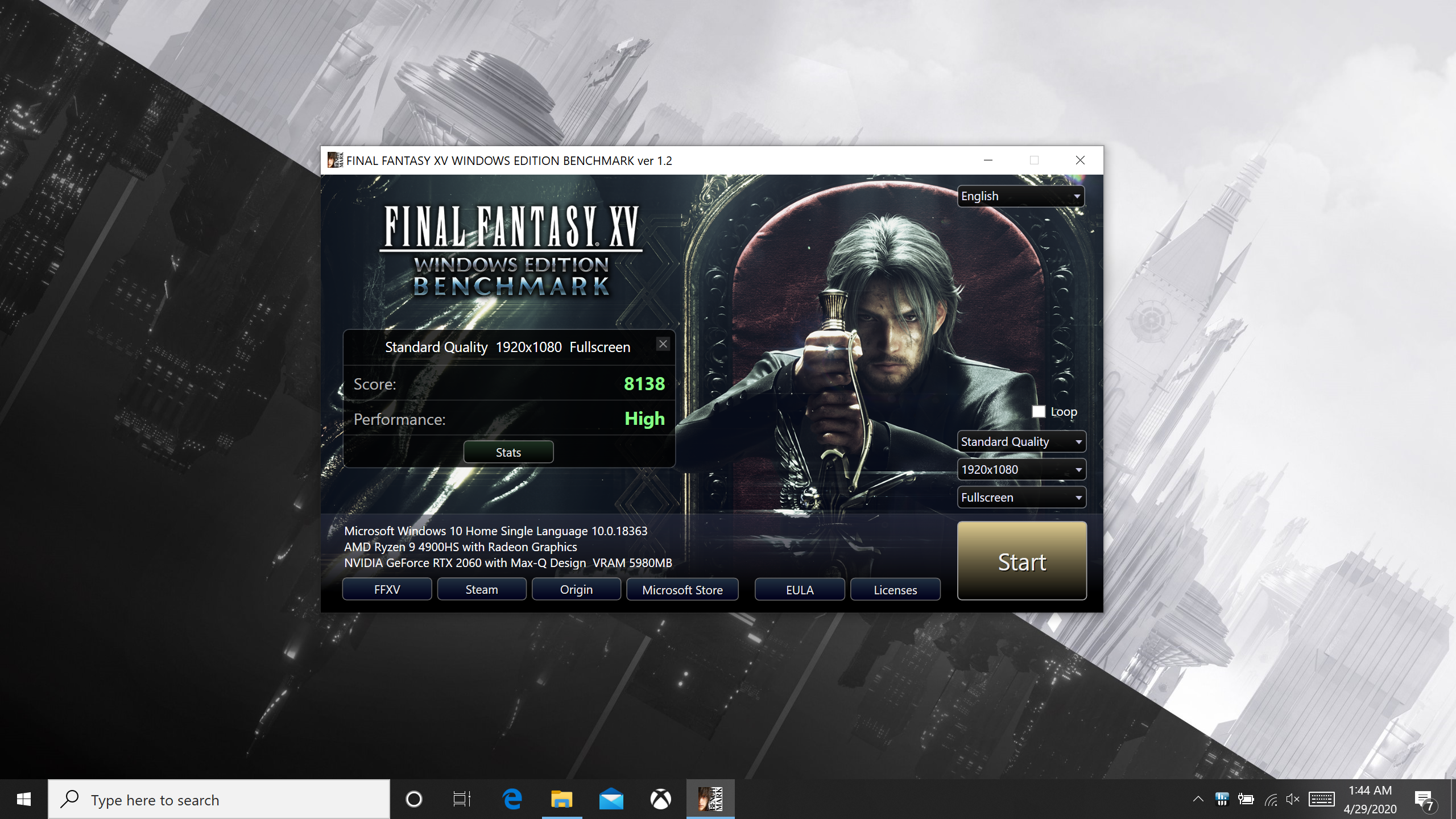This screenshot has width=1456, height=819.
Task: Open the Steam store page button
Action: click(x=482, y=589)
